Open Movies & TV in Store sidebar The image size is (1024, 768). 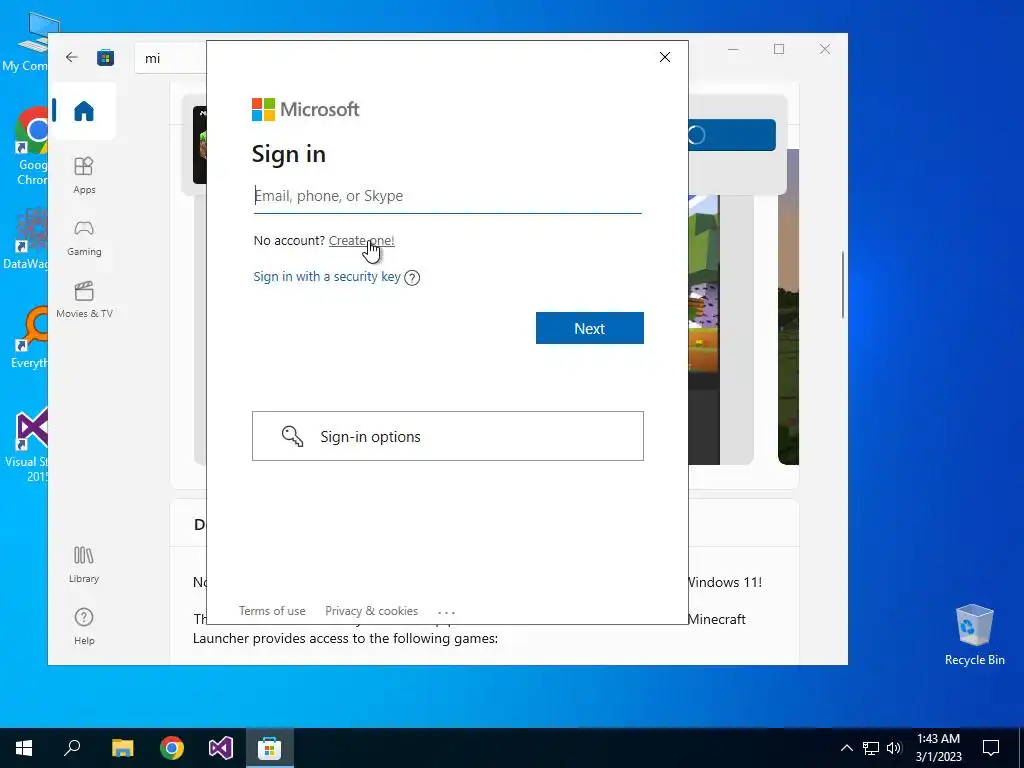pos(84,300)
